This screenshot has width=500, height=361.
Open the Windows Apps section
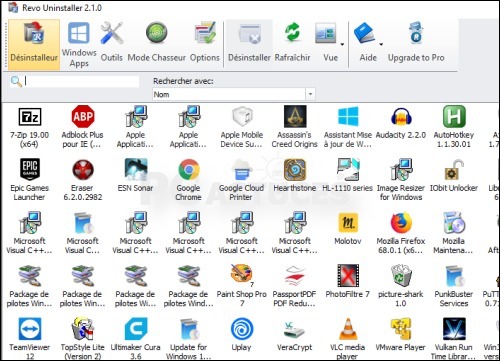pyautogui.click(x=79, y=44)
